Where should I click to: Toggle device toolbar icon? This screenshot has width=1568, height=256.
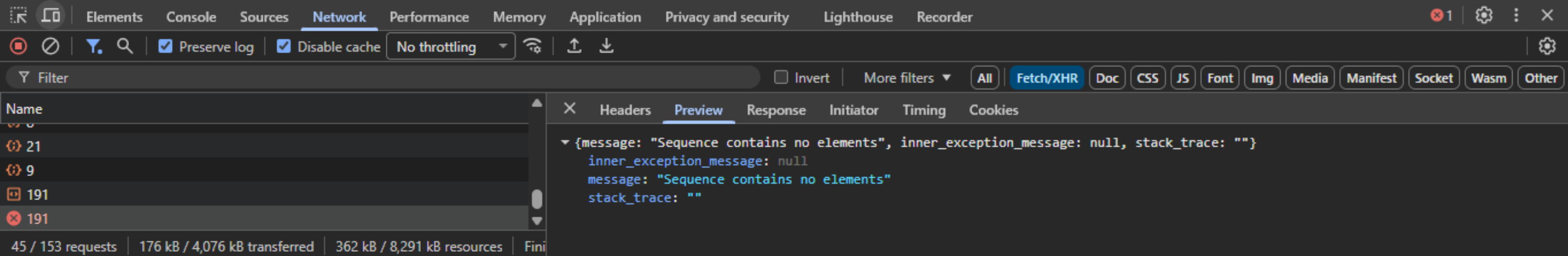(x=51, y=16)
